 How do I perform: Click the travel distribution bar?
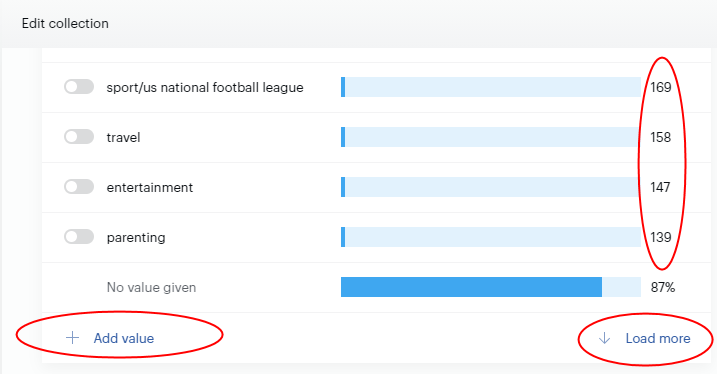491,137
